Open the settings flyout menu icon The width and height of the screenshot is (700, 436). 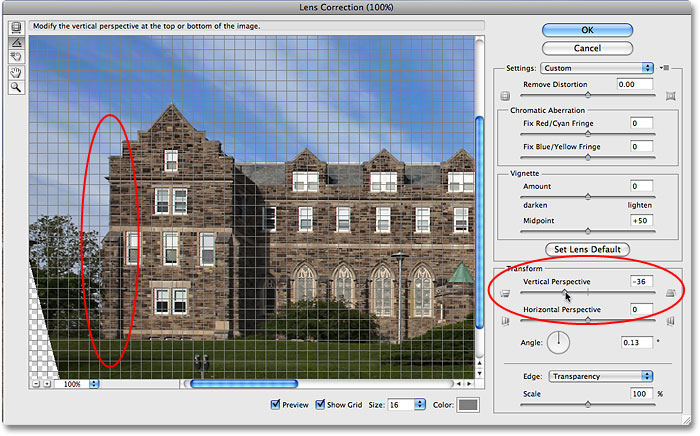(x=664, y=68)
